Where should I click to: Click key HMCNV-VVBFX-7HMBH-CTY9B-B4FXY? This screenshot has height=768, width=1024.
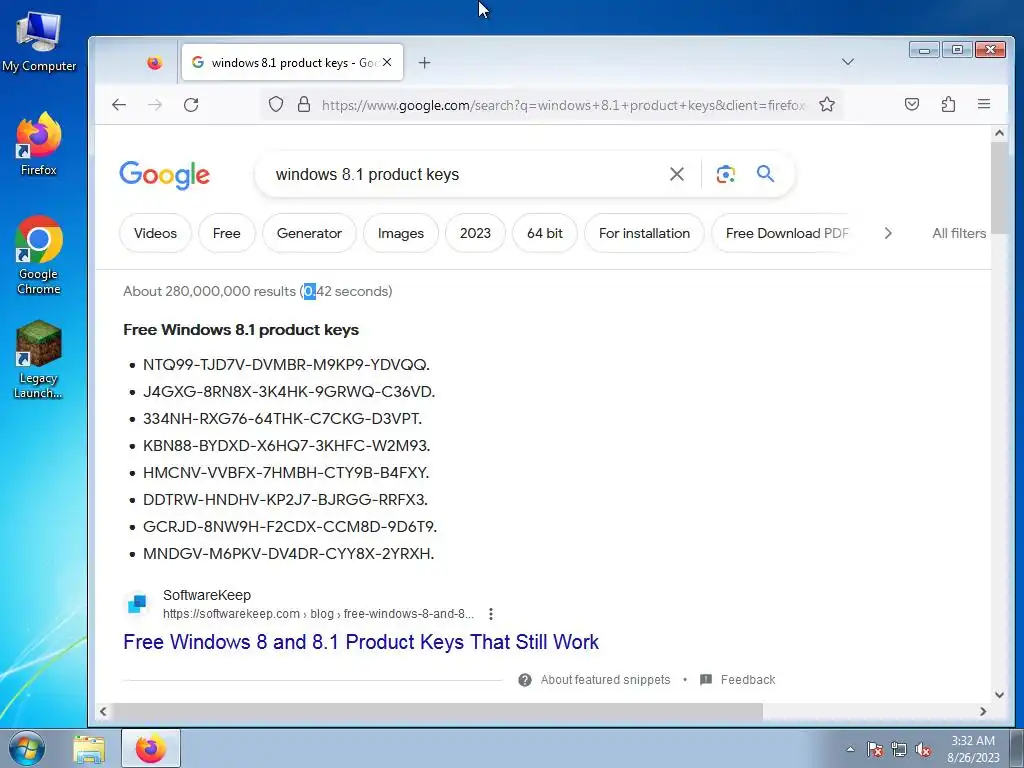286,473
